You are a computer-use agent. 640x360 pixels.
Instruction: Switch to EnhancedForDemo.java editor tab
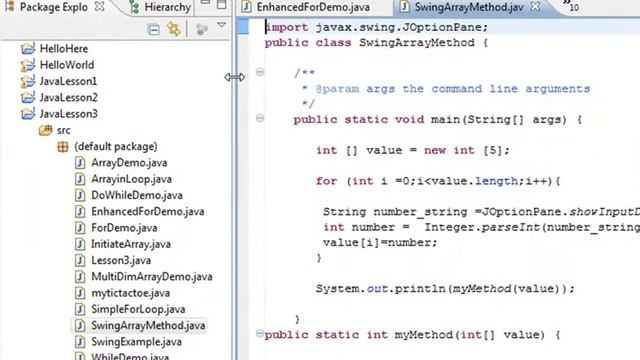(313, 7)
